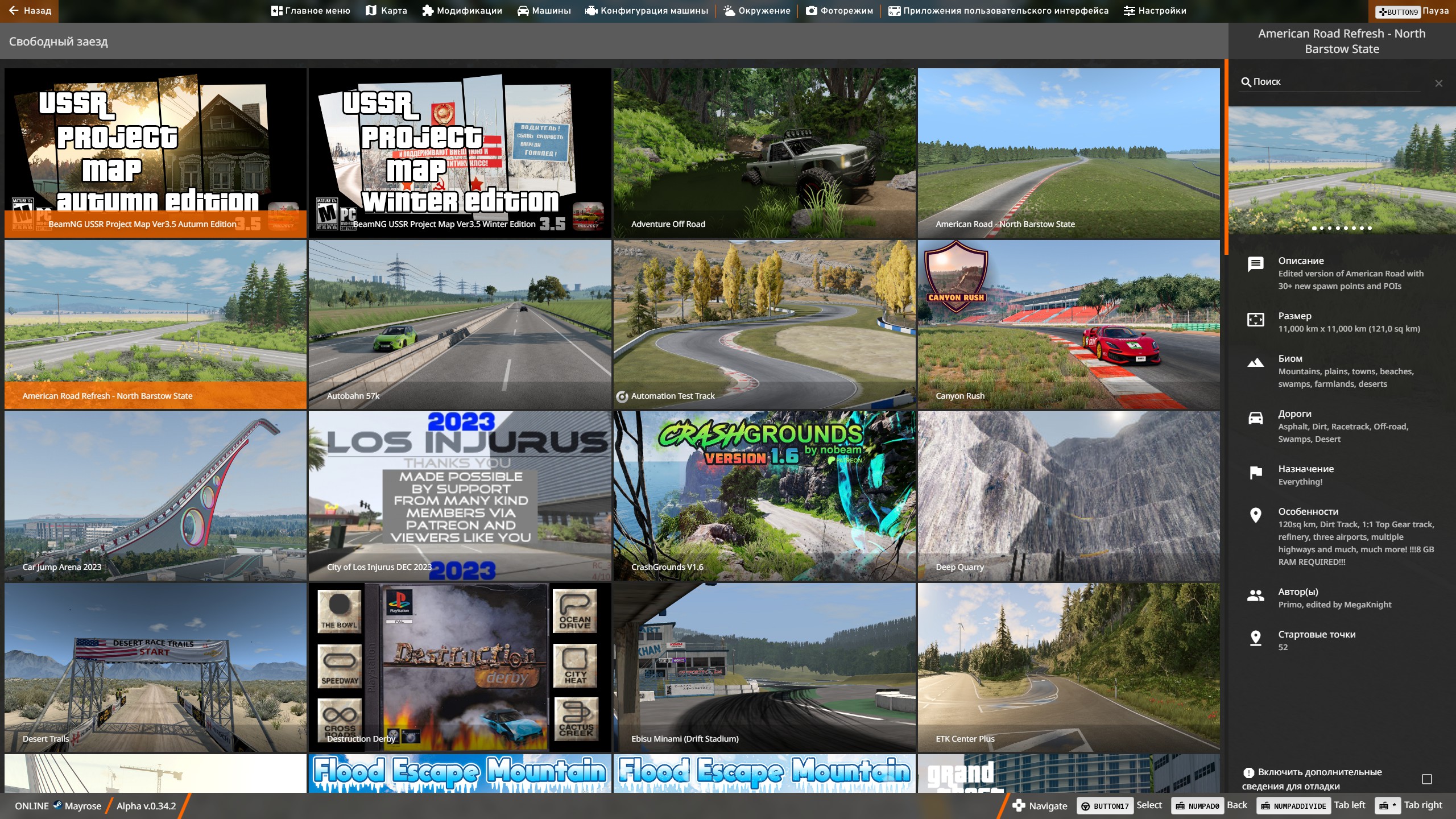Viewport: 1456px width, 819px height.
Task: Select the white construction crane map thumbnail
Action: point(155,773)
